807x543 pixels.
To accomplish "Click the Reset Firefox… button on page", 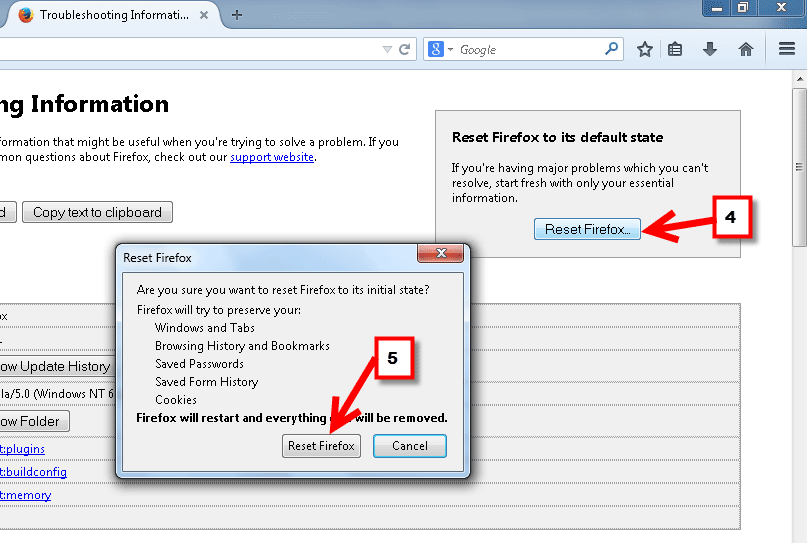I will 587,229.
